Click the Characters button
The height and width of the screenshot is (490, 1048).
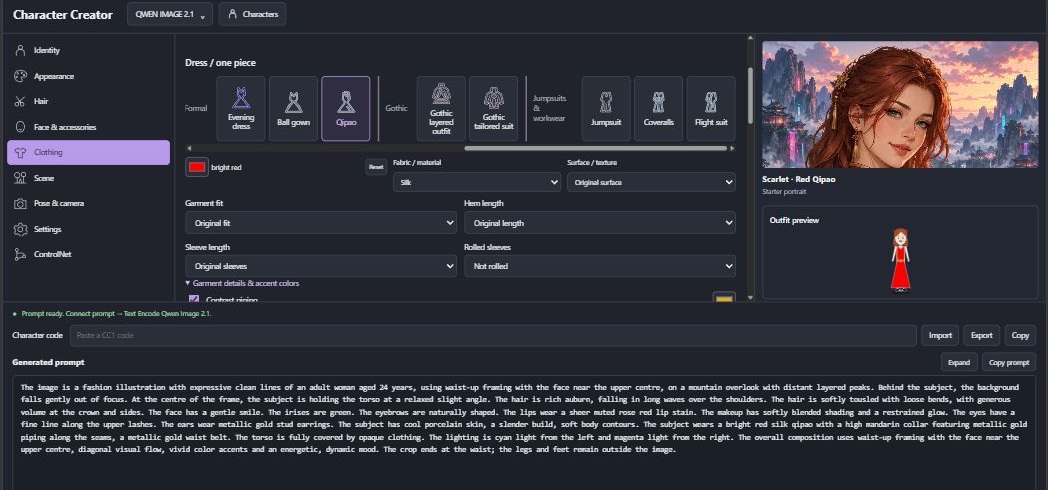[253, 14]
